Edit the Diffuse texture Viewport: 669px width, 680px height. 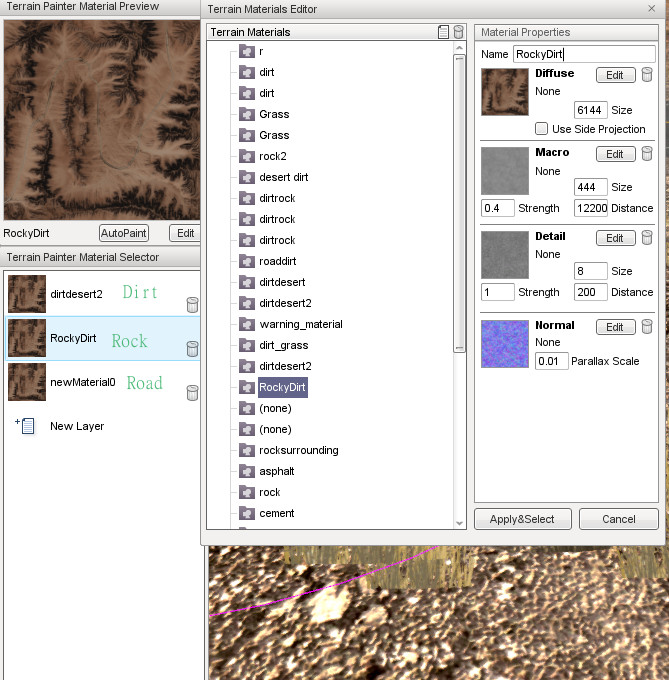coord(615,75)
